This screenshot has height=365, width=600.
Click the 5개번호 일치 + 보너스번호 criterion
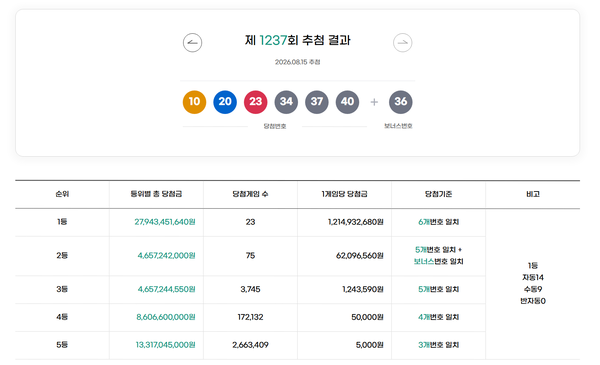pos(439,256)
